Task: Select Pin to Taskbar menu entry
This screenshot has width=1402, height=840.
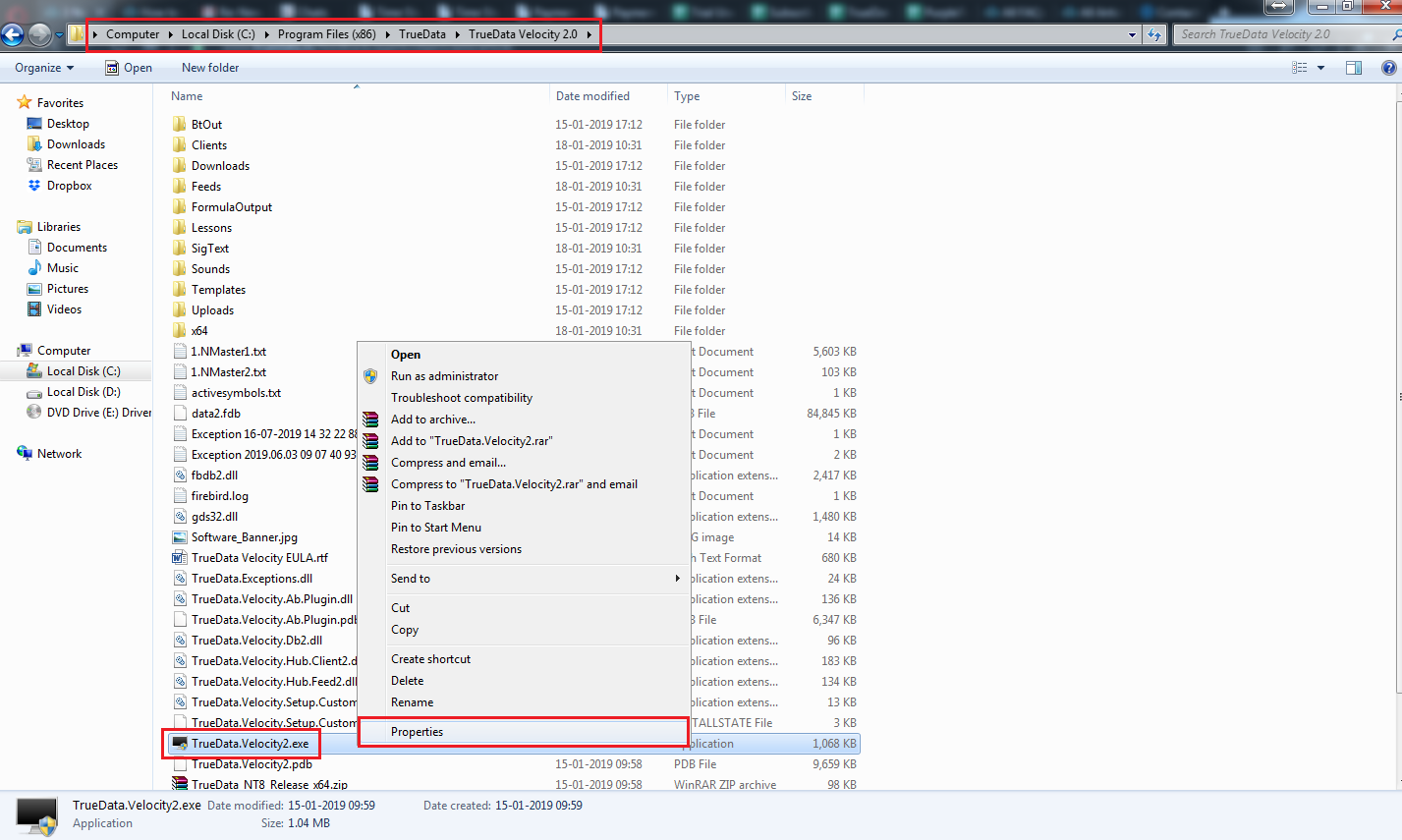Action: click(x=523, y=506)
